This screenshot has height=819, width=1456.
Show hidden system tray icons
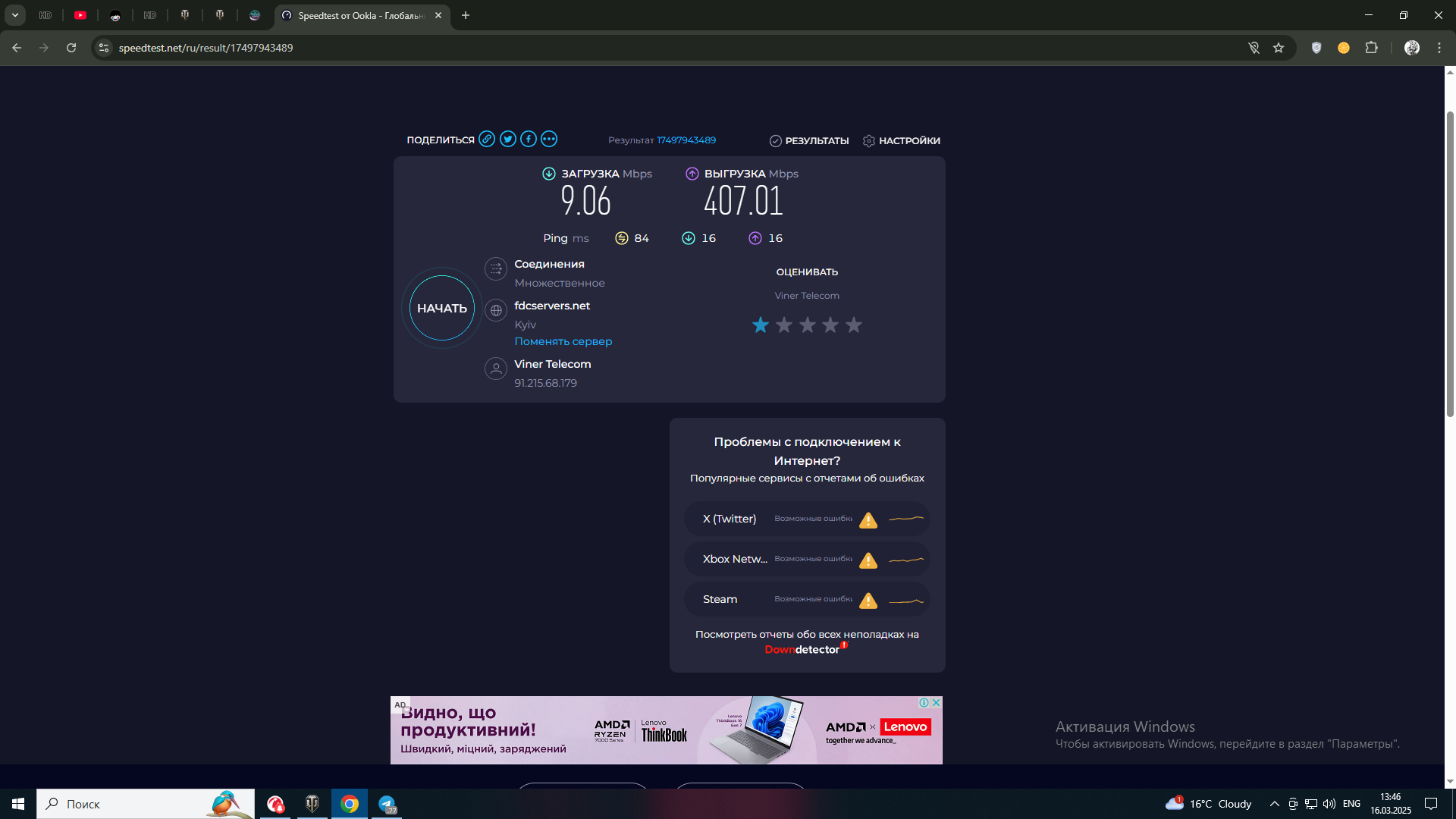[1275, 804]
